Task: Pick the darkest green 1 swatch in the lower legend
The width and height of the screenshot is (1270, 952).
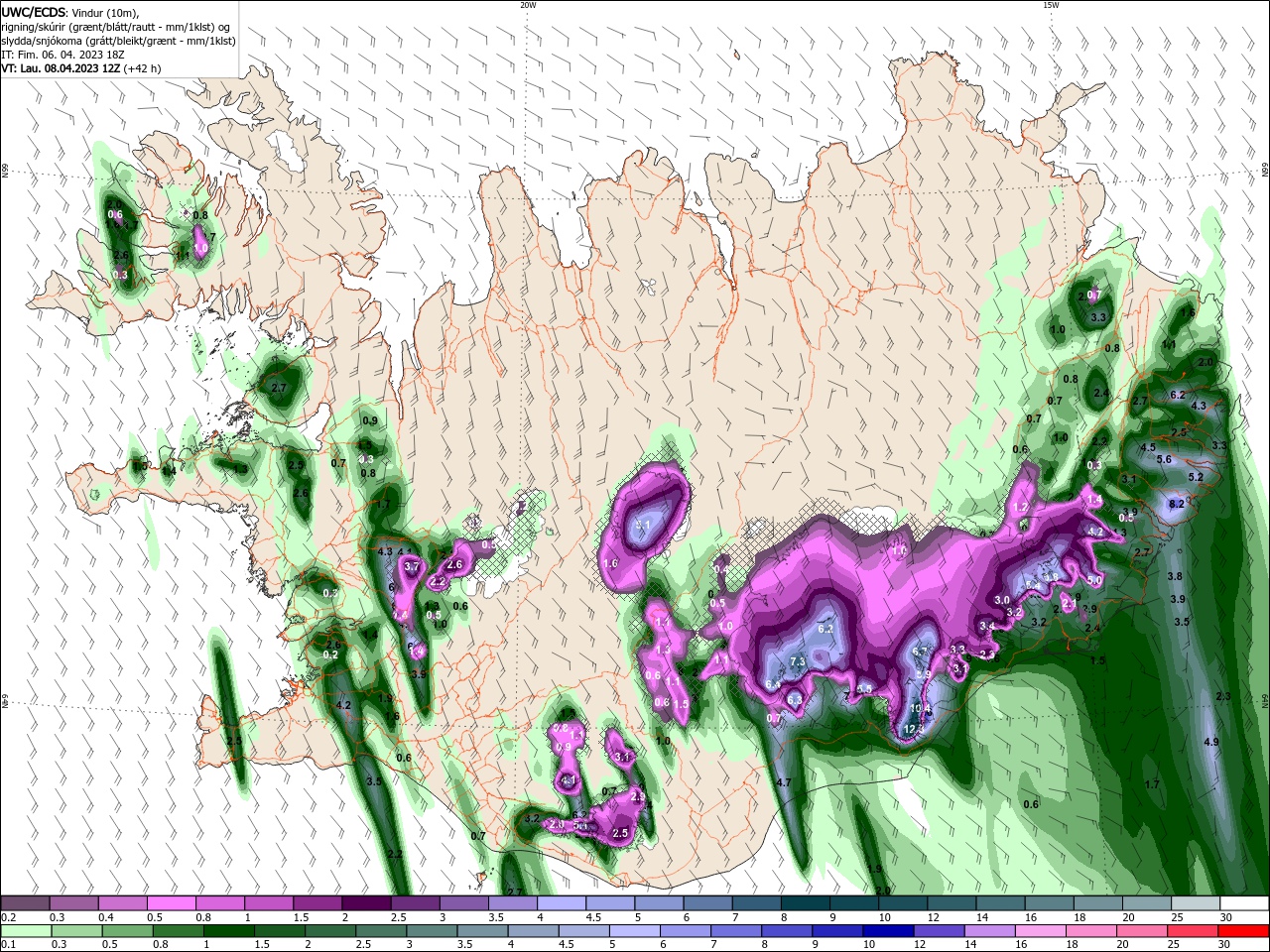Action: pos(229,931)
